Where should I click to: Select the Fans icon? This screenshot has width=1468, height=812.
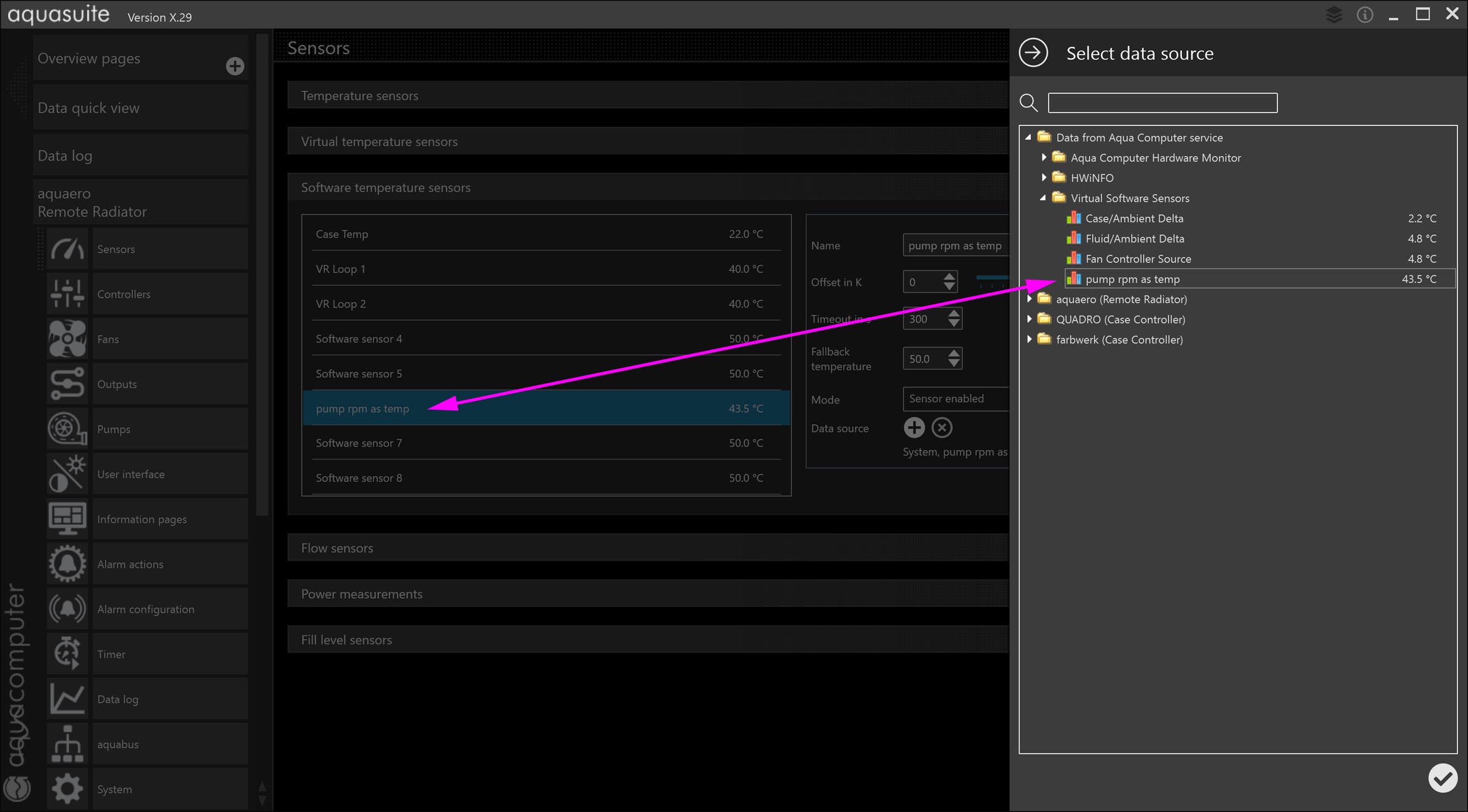[67, 339]
